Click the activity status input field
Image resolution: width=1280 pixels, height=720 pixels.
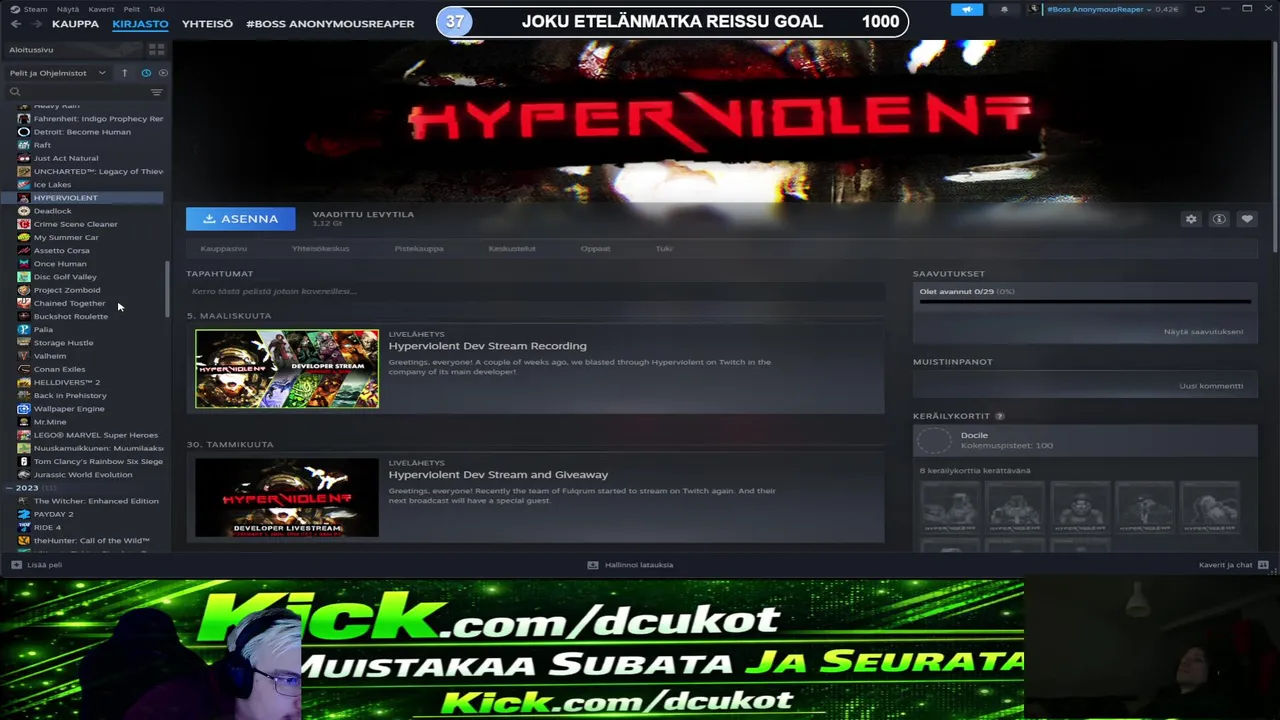pyautogui.click(x=536, y=291)
